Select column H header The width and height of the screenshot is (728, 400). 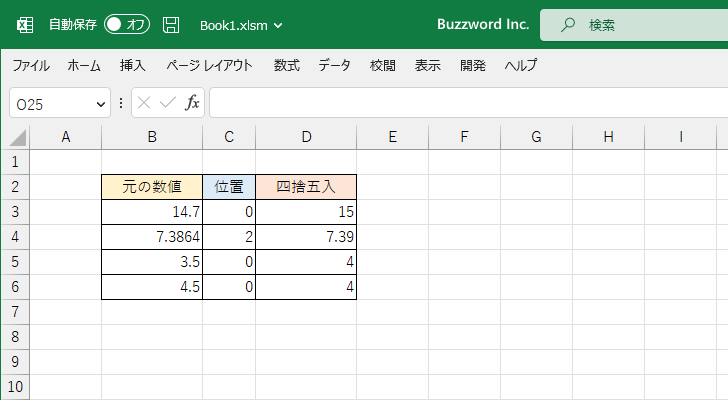pyautogui.click(x=608, y=137)
